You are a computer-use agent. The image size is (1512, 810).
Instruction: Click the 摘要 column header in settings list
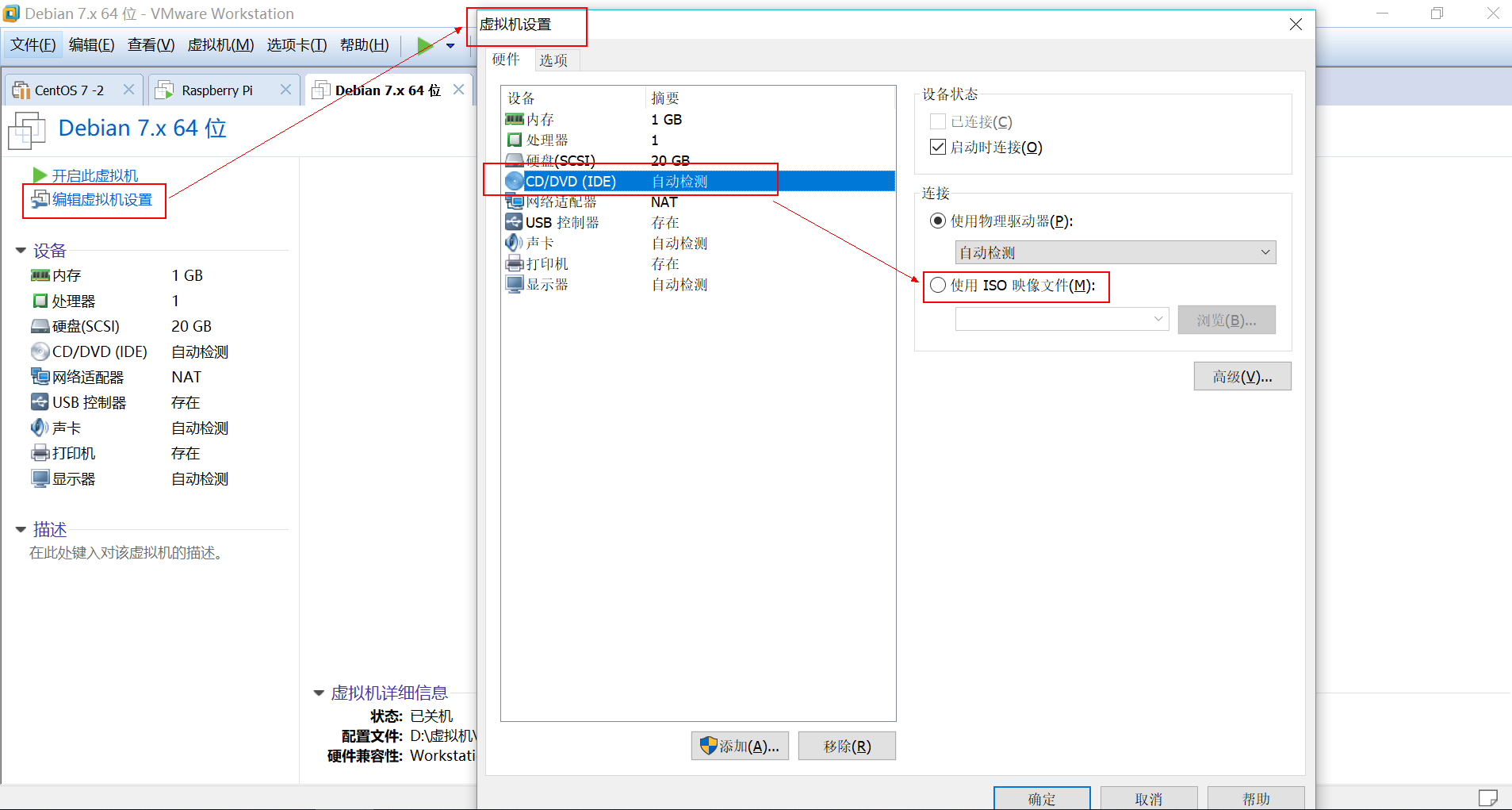770,98
